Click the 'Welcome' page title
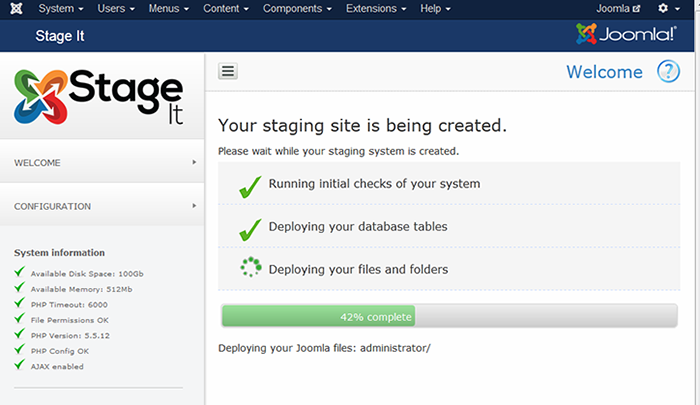Image resolution: width=700 pixels, height=405 pixels. click(x=604, y=72)
